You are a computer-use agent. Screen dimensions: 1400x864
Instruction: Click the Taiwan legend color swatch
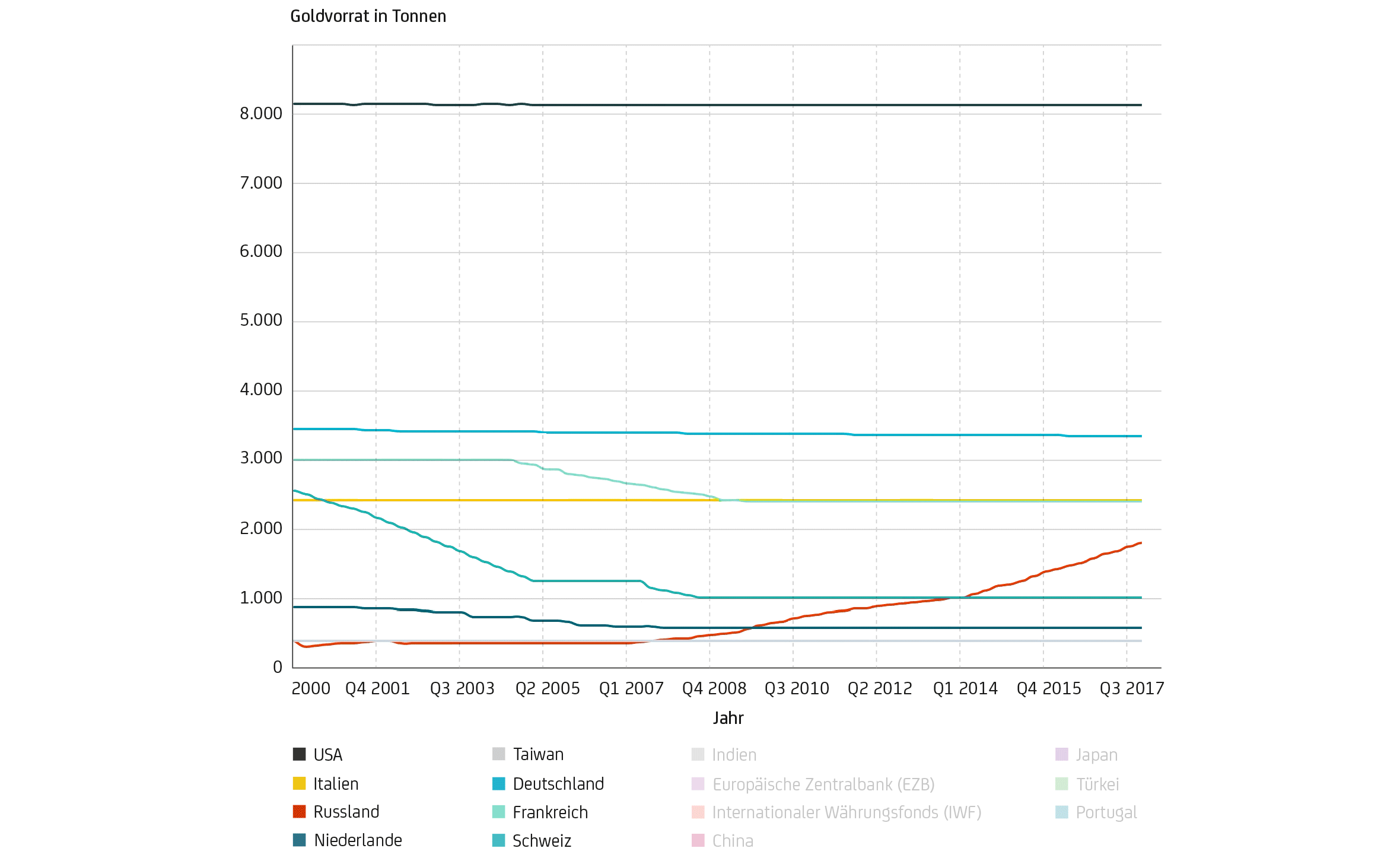pyautogui.click(x=499, y=754)
